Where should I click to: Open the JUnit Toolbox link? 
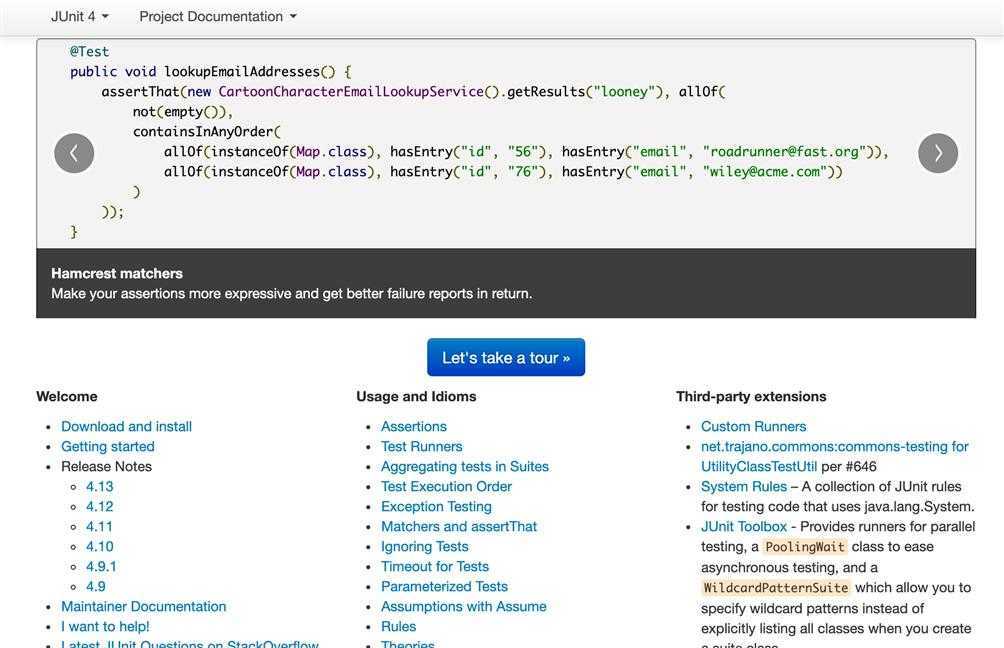click(x=743, y=526)
